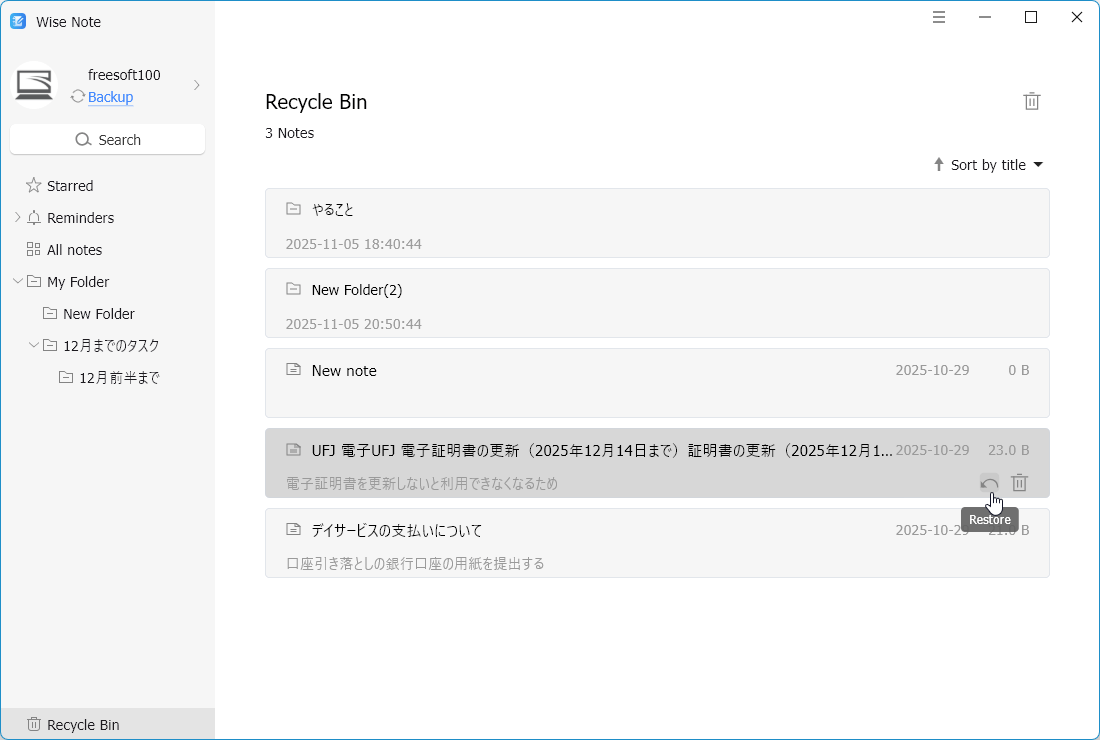The image size is (1100, 740).
Task: Select the 12月前半まで subfolder
Action: tap(118, 378)
